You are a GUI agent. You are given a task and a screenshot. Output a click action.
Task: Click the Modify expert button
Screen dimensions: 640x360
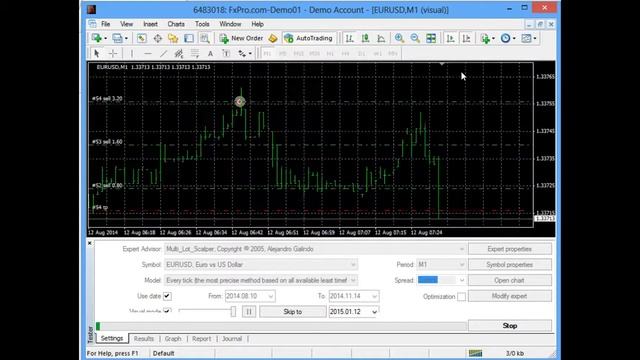tap(509, 296)
